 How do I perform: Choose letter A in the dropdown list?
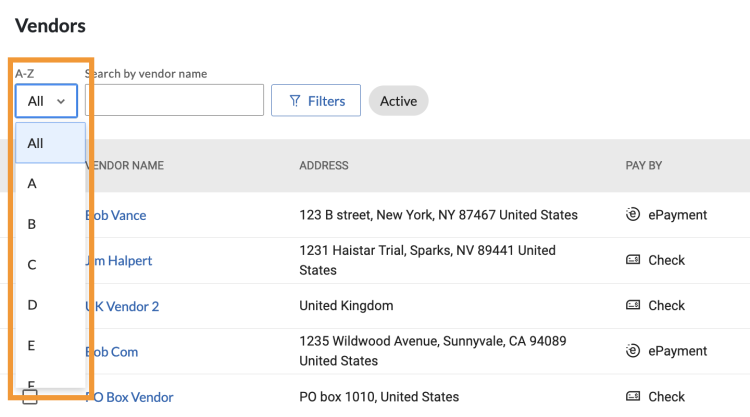click(50, 184)
